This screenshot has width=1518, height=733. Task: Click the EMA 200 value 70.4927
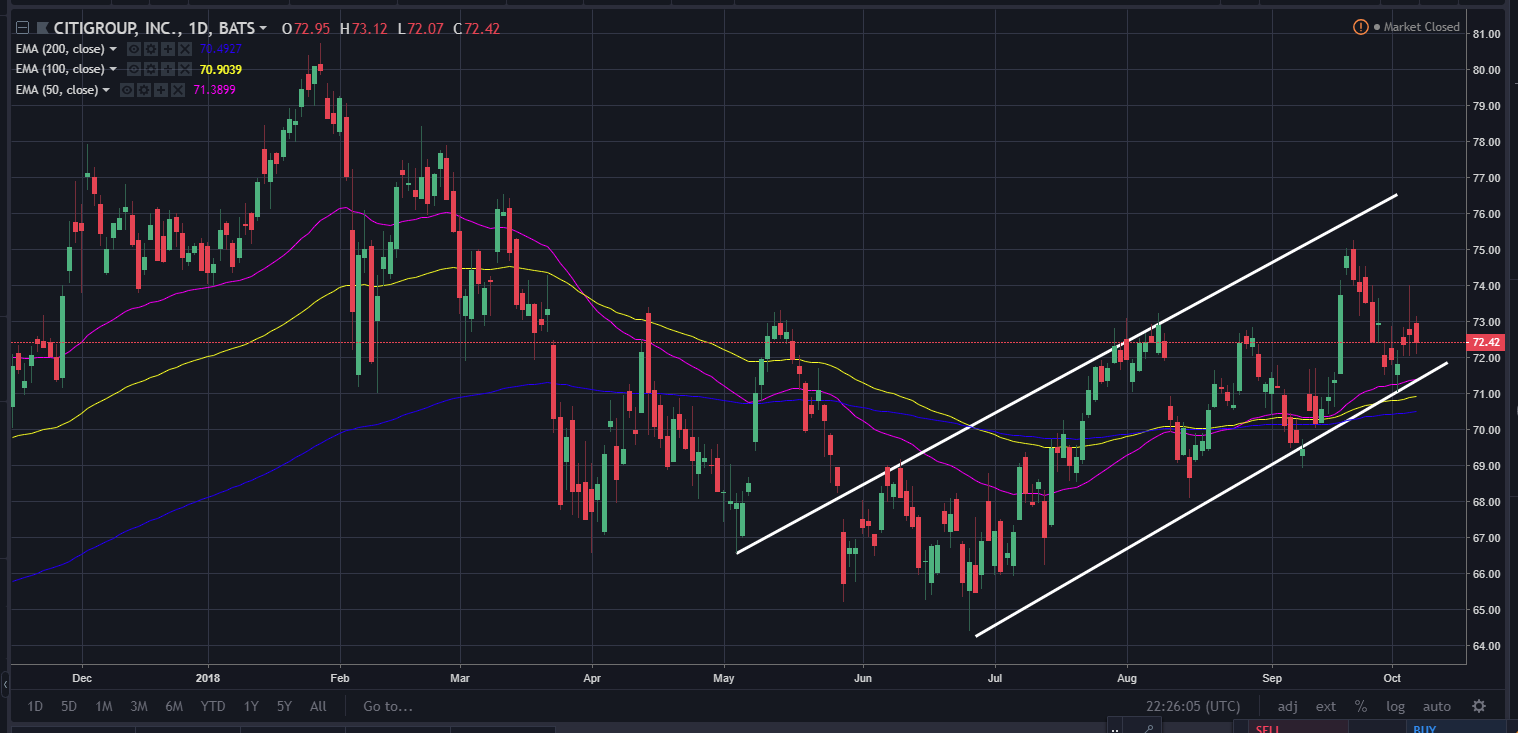221,49
